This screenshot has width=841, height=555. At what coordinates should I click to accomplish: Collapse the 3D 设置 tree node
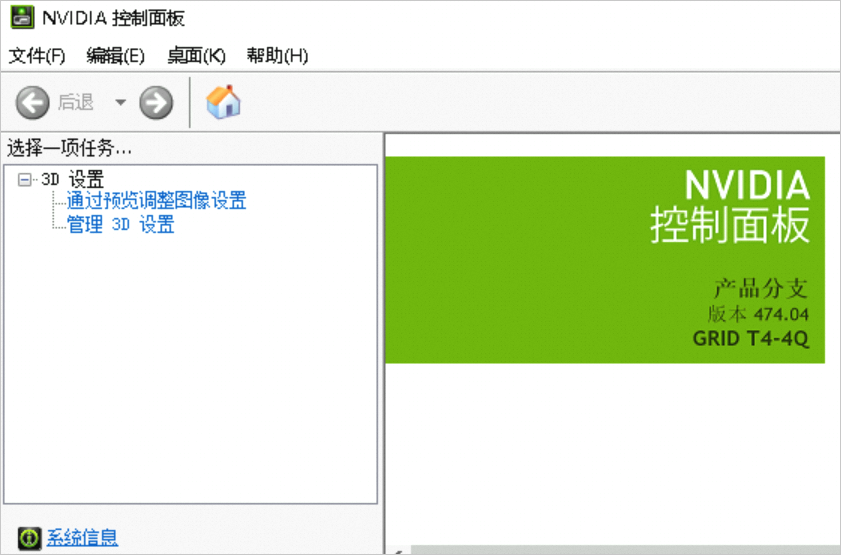[24, 179]
